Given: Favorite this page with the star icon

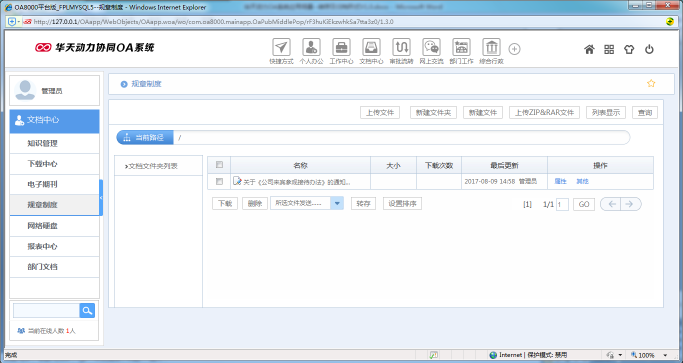Looking at the screenshot, I should click(651, 83).
